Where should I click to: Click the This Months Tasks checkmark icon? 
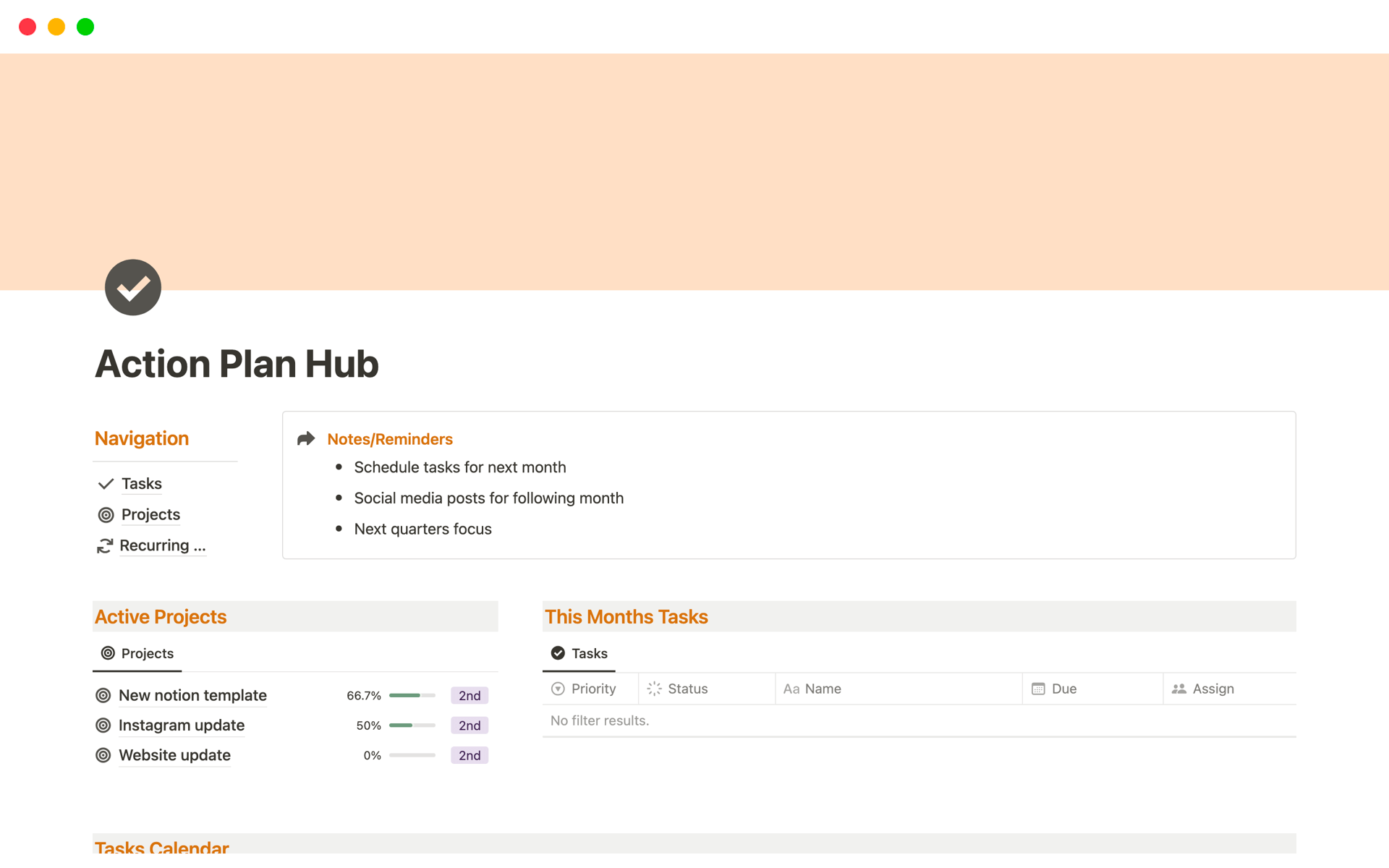click(x=558, y=652)
